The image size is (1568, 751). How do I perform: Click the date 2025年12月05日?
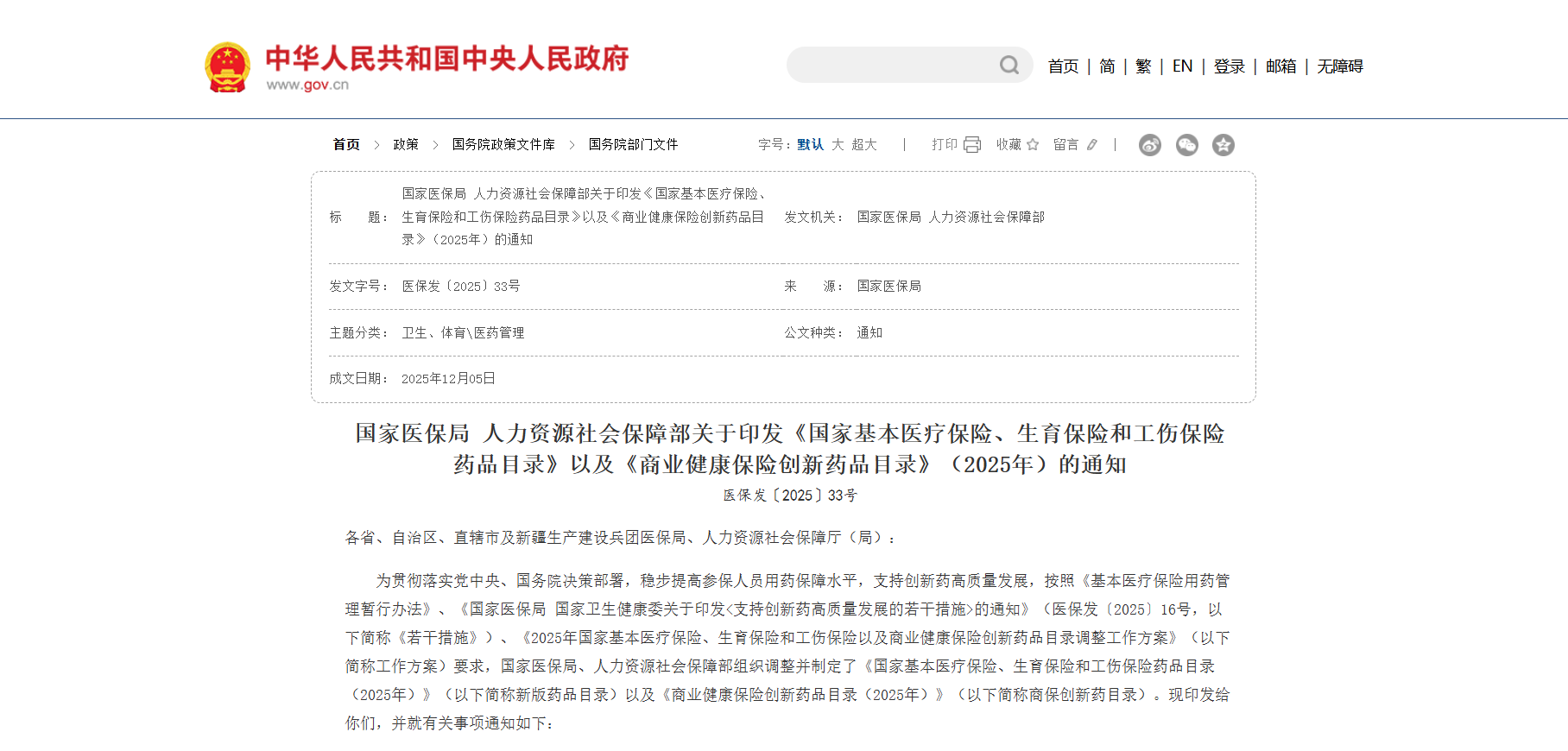pos(448,378)
